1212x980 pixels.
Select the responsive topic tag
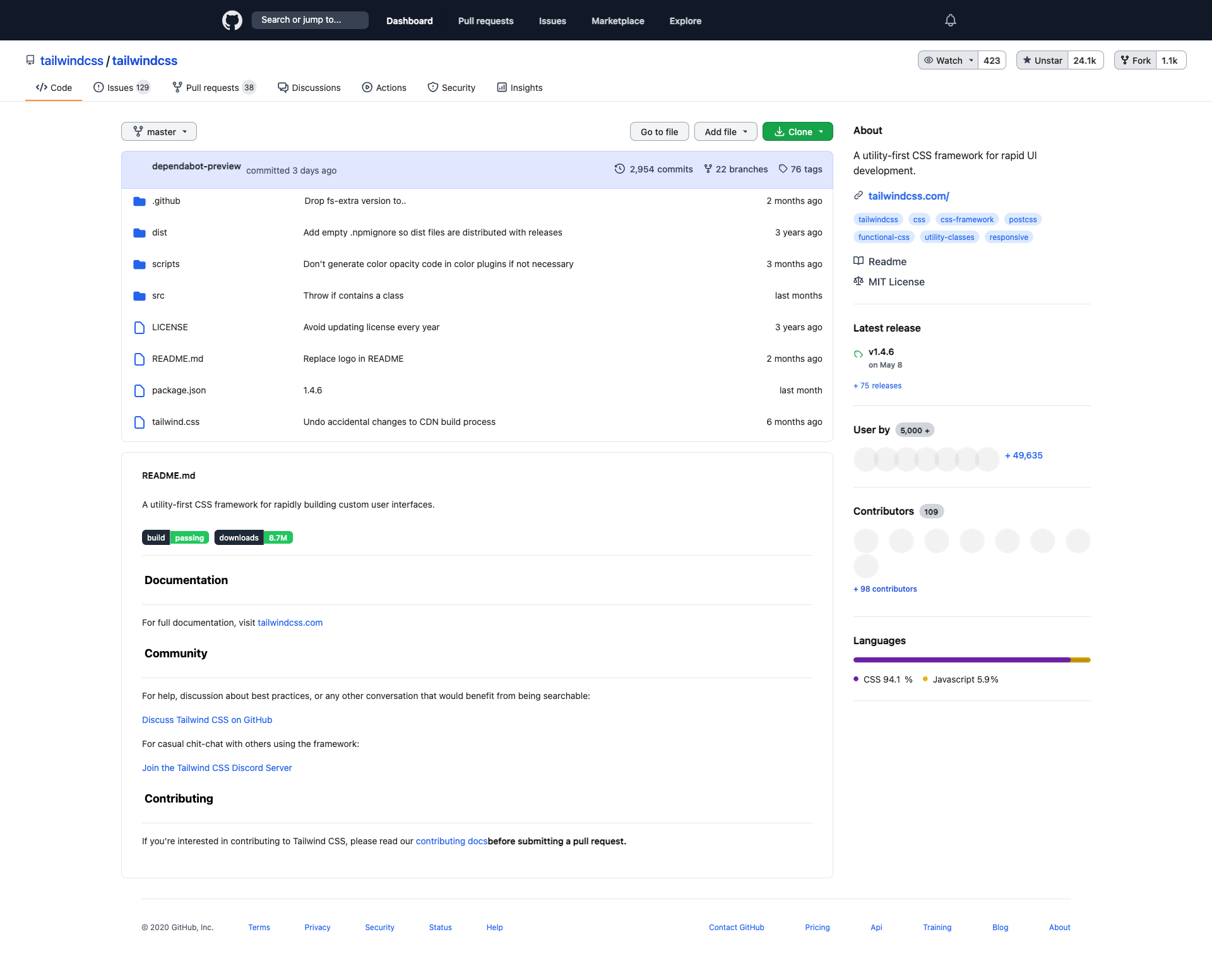coord(1009,237)
